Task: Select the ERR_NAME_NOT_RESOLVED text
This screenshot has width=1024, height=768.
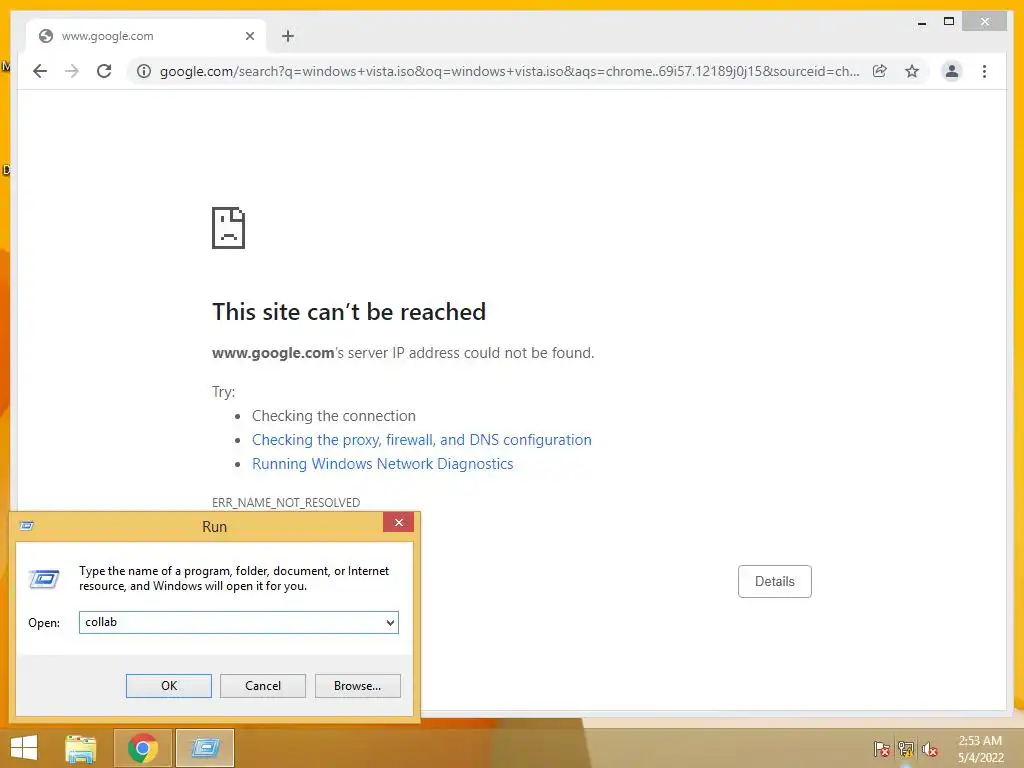Action: tap(286, 502)
